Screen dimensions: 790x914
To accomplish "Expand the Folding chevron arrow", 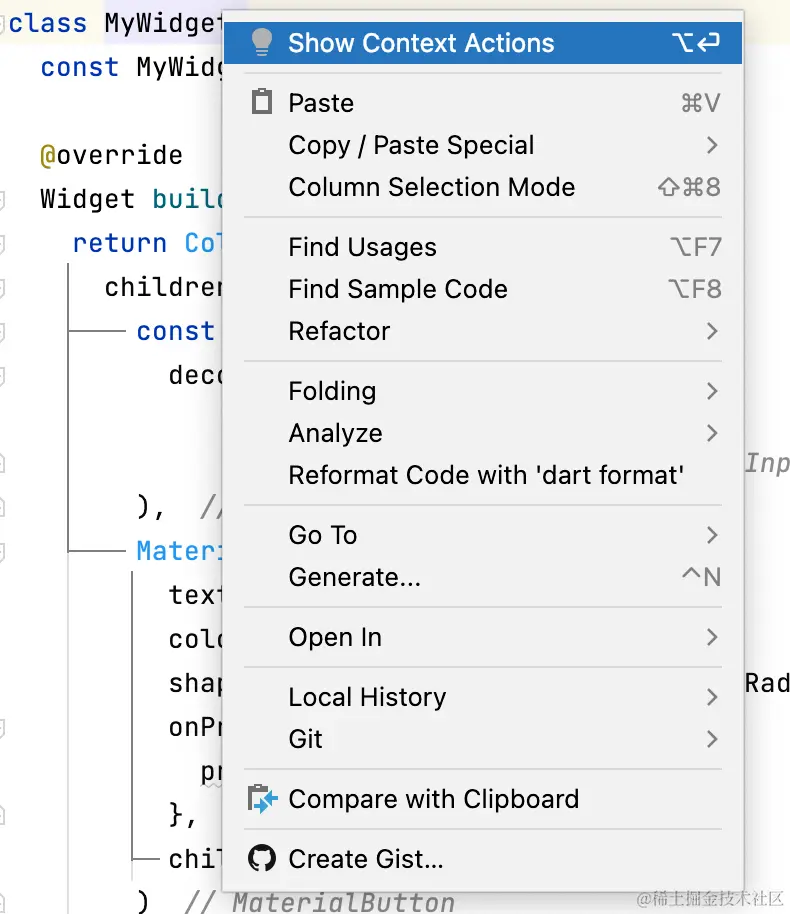I will click(x=712, y=391).
